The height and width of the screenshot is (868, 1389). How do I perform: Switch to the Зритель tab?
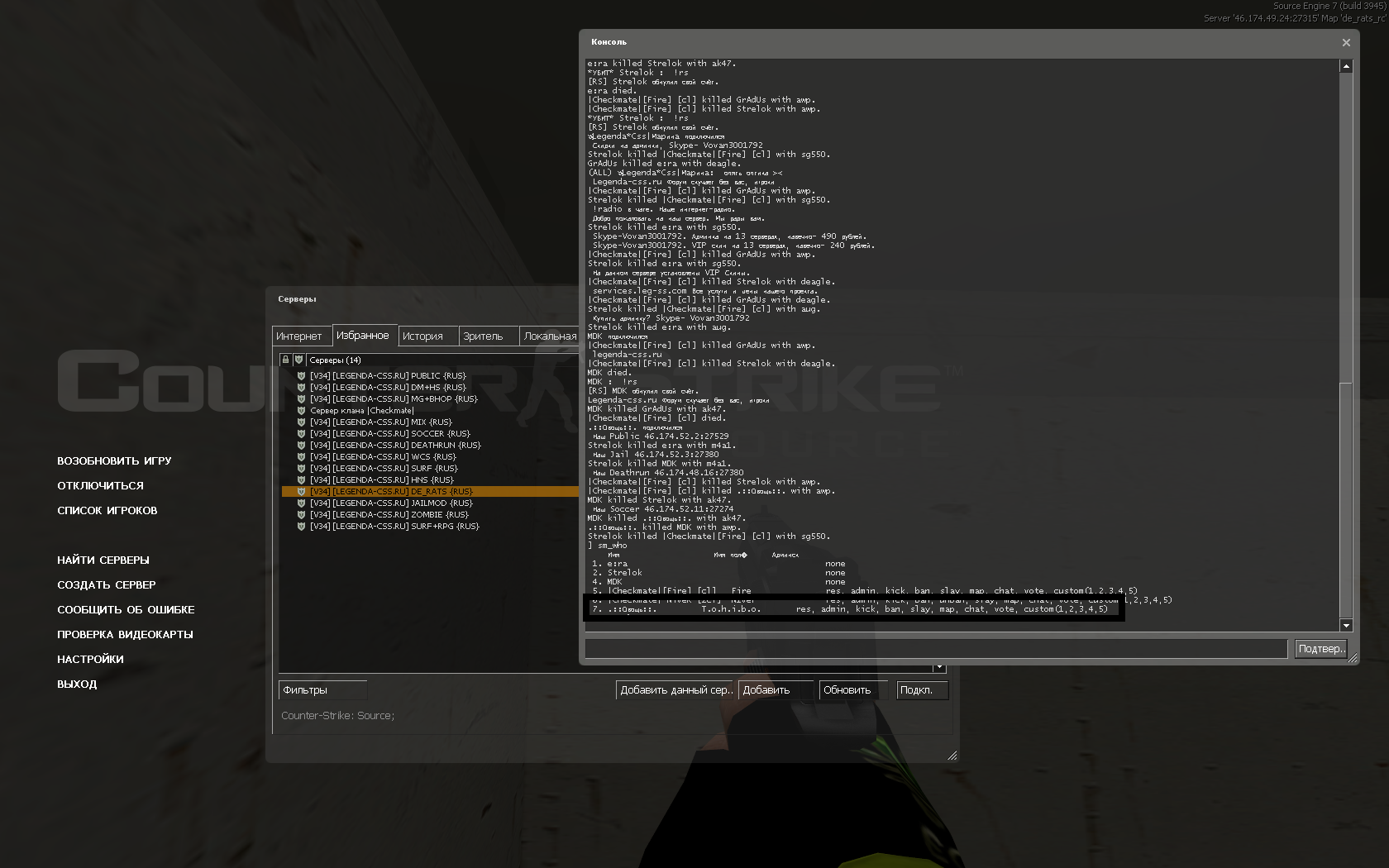489,336
